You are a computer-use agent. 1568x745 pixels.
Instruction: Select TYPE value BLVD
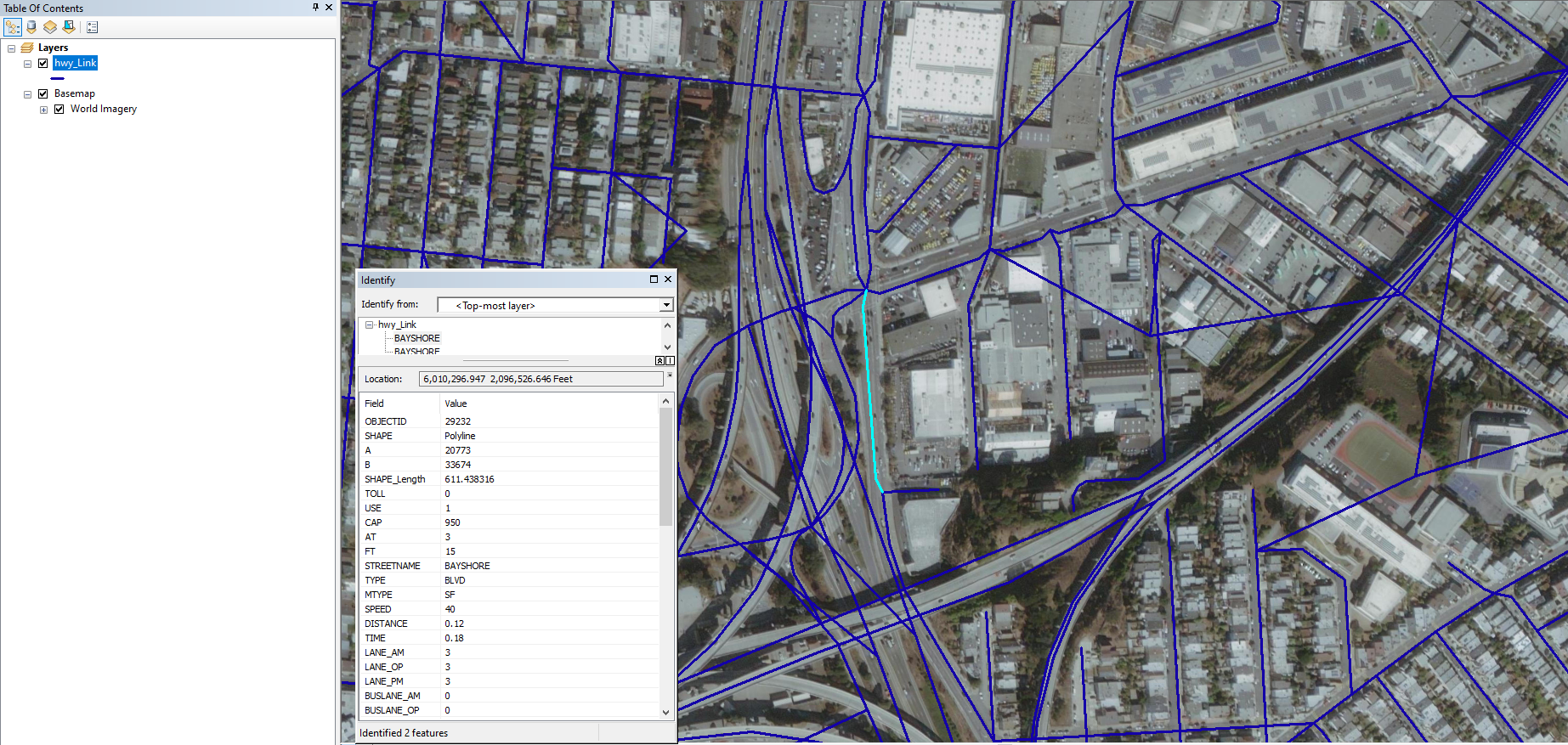tap(455, 580)
